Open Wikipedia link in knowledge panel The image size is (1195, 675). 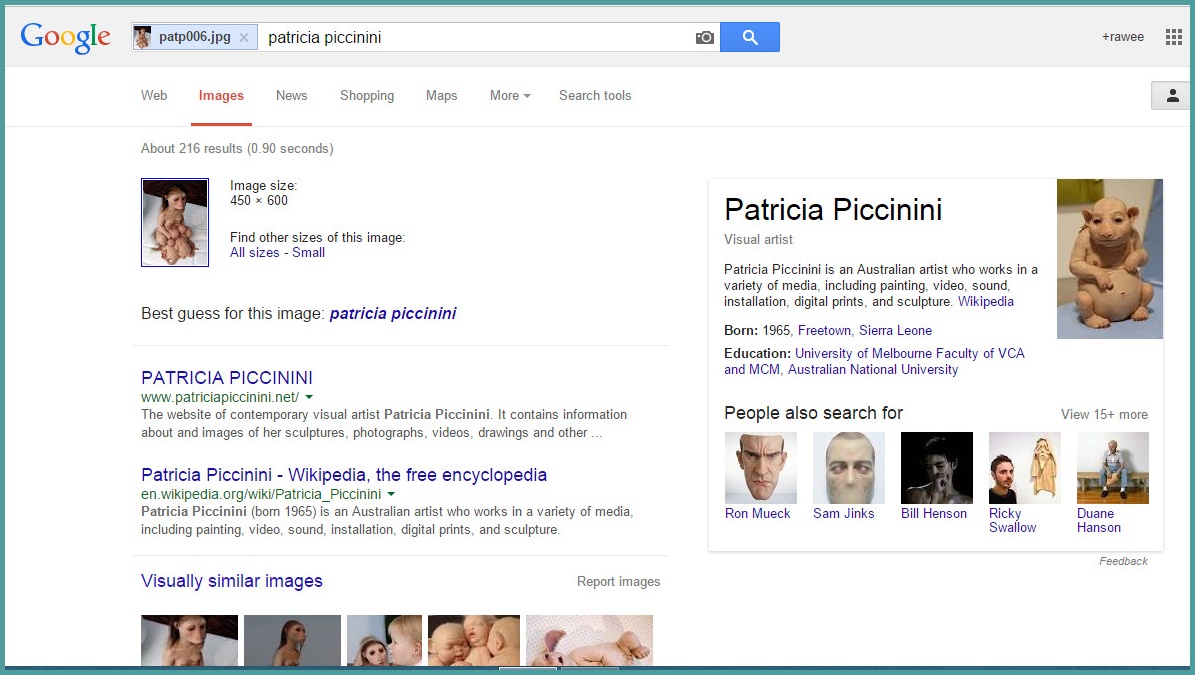(985, 302)
